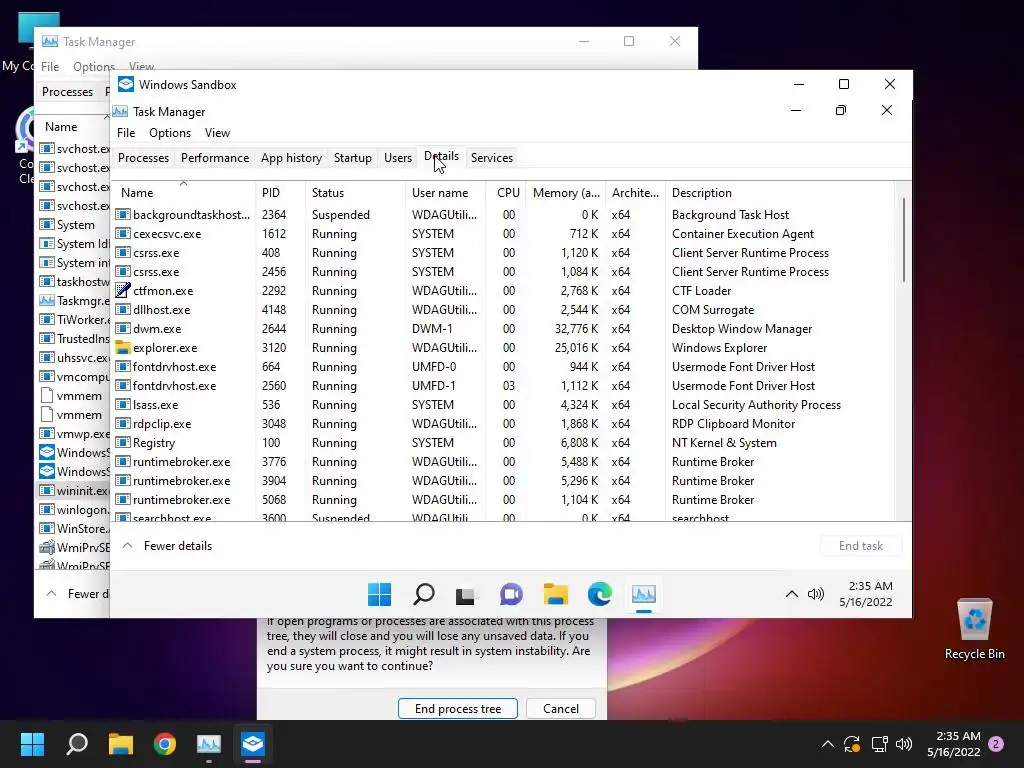Switch to host Task Manager taskbar icon
This screenshot has width=1024, height=768.
209,743
